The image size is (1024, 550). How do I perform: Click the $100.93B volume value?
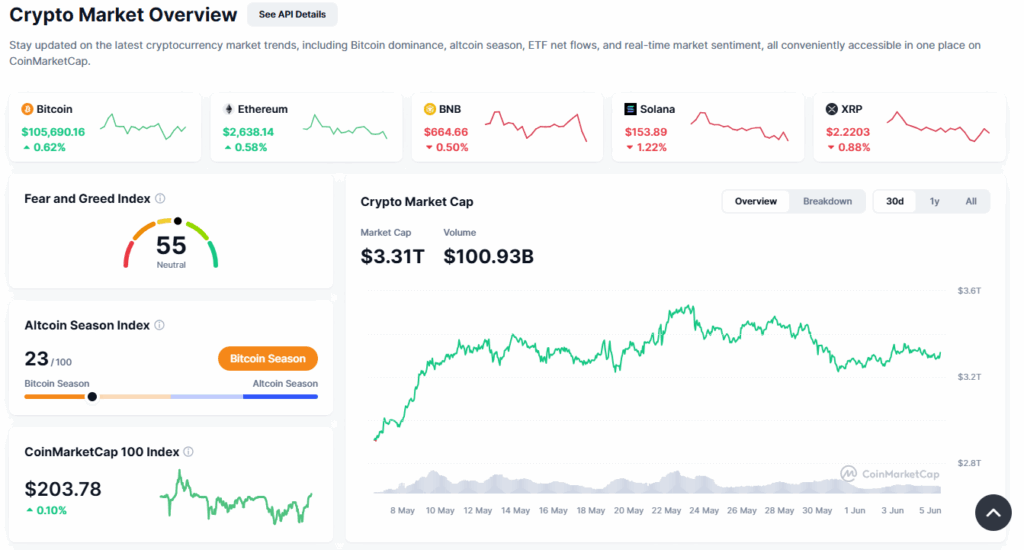[x=488, y=256]
